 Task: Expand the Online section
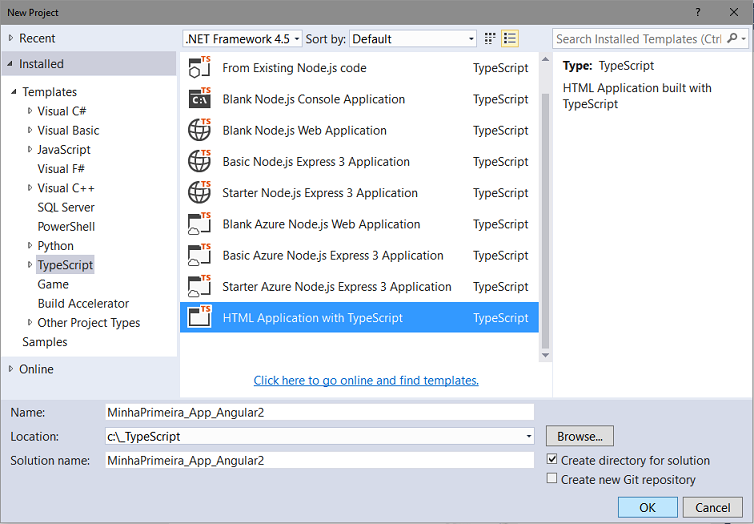pyautogui.click(x=11, y=369)
